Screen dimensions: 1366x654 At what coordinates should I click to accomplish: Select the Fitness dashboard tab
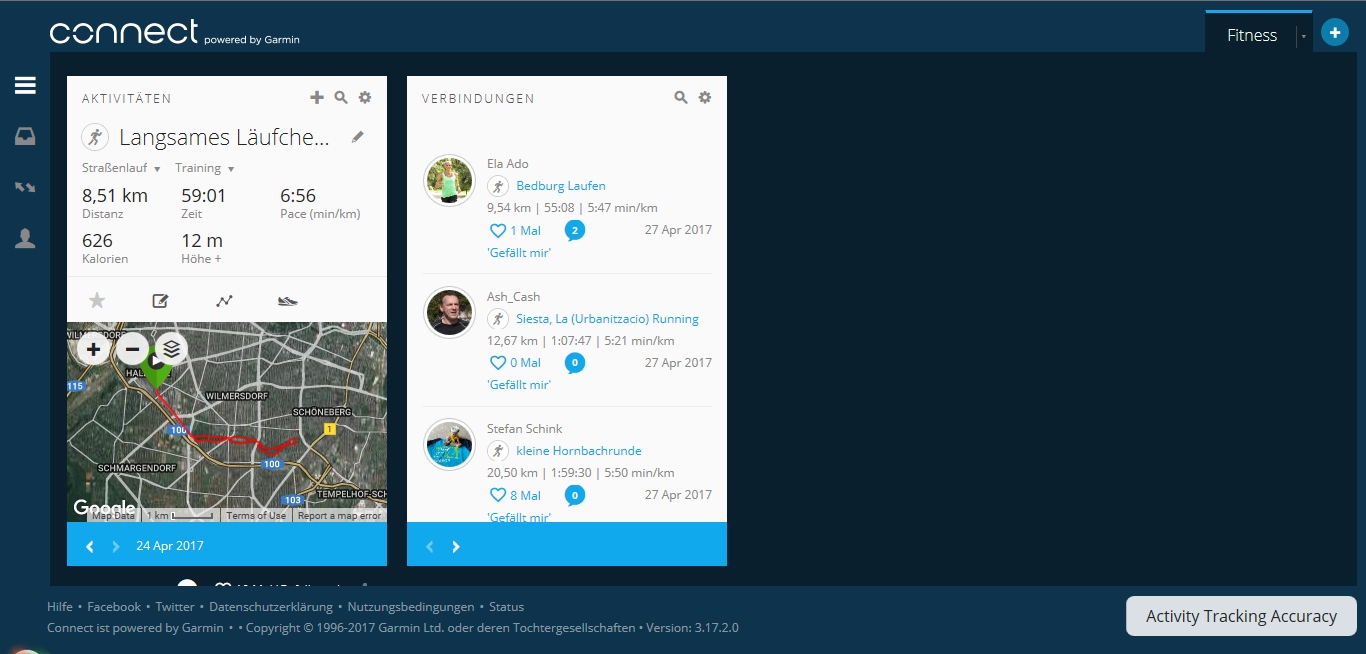(x=1252, y=35)
